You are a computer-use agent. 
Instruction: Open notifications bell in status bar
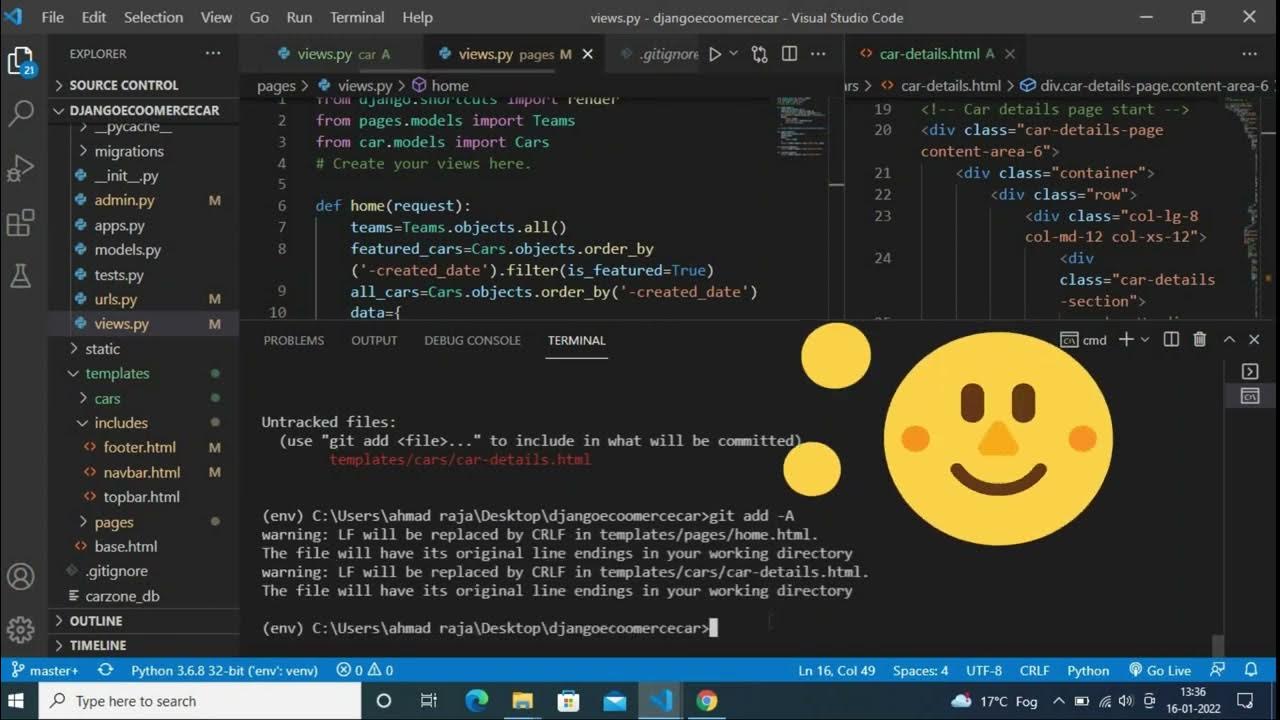click(x=1250, y=670)
